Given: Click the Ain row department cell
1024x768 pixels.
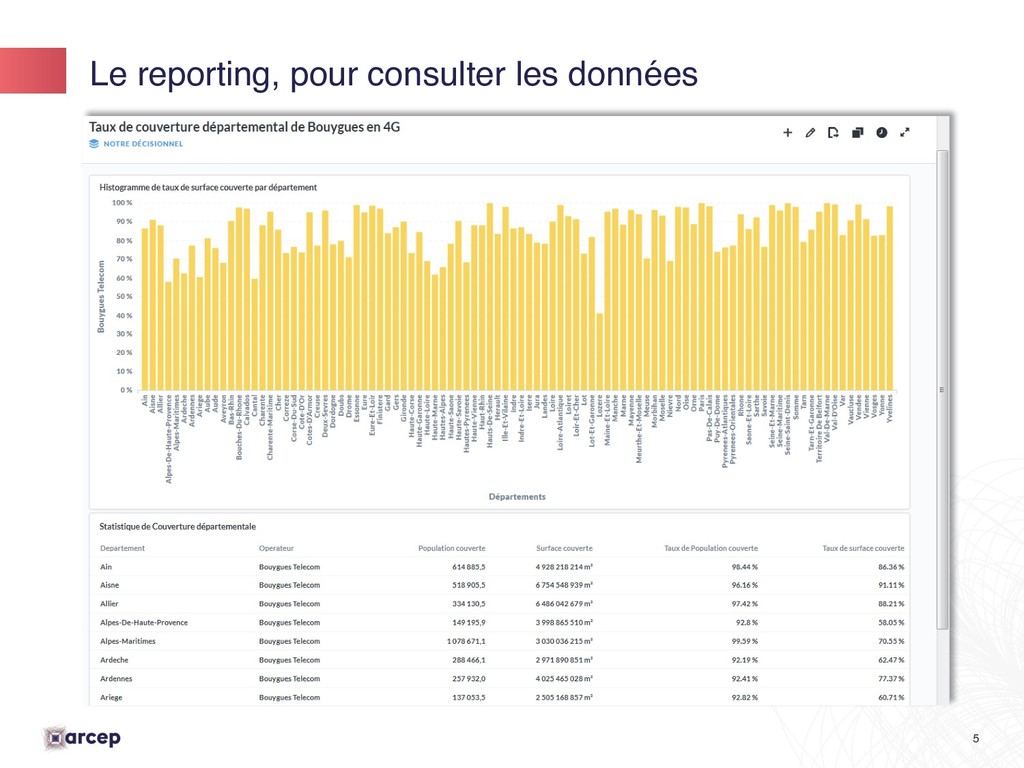Looking at the screenshot, I should click(x=106, y=567).
